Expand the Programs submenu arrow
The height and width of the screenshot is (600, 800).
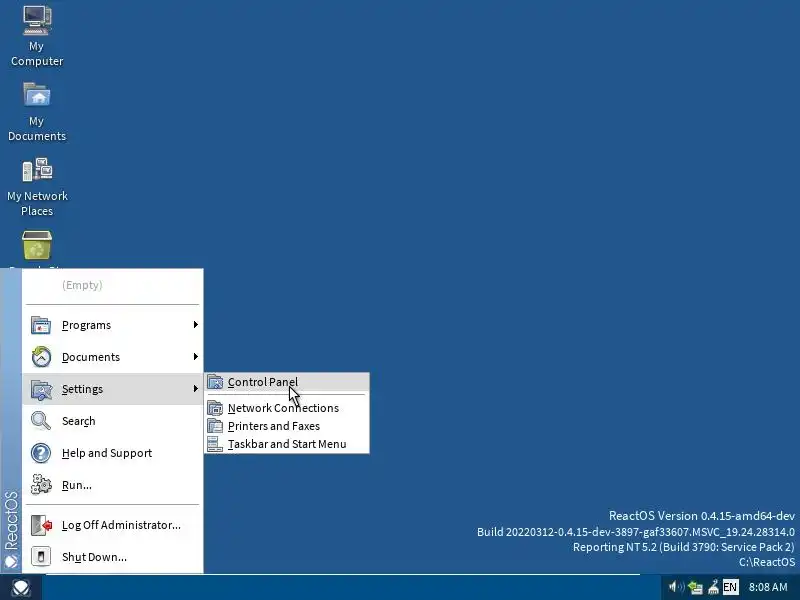pyautogui.click(x=195, y=325)
